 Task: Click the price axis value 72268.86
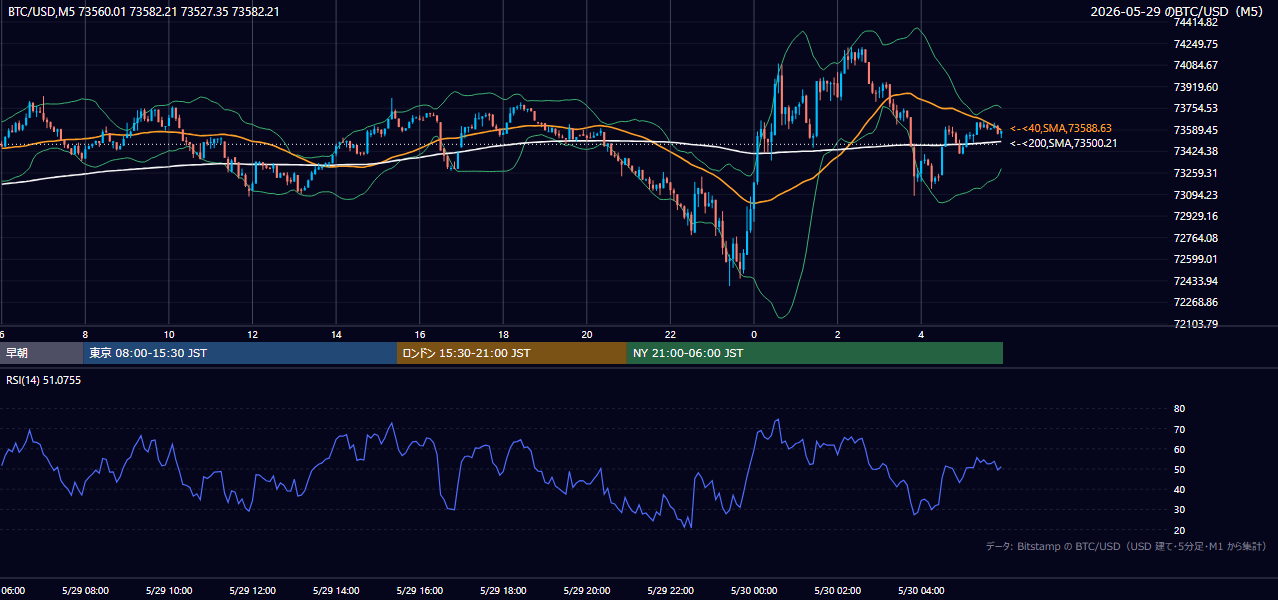point(1195,302)
